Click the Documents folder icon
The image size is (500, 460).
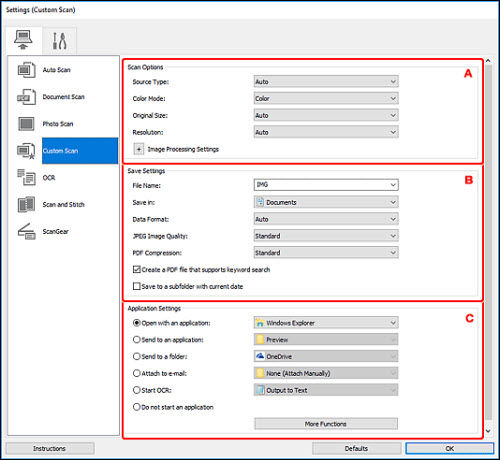point(260,202)
